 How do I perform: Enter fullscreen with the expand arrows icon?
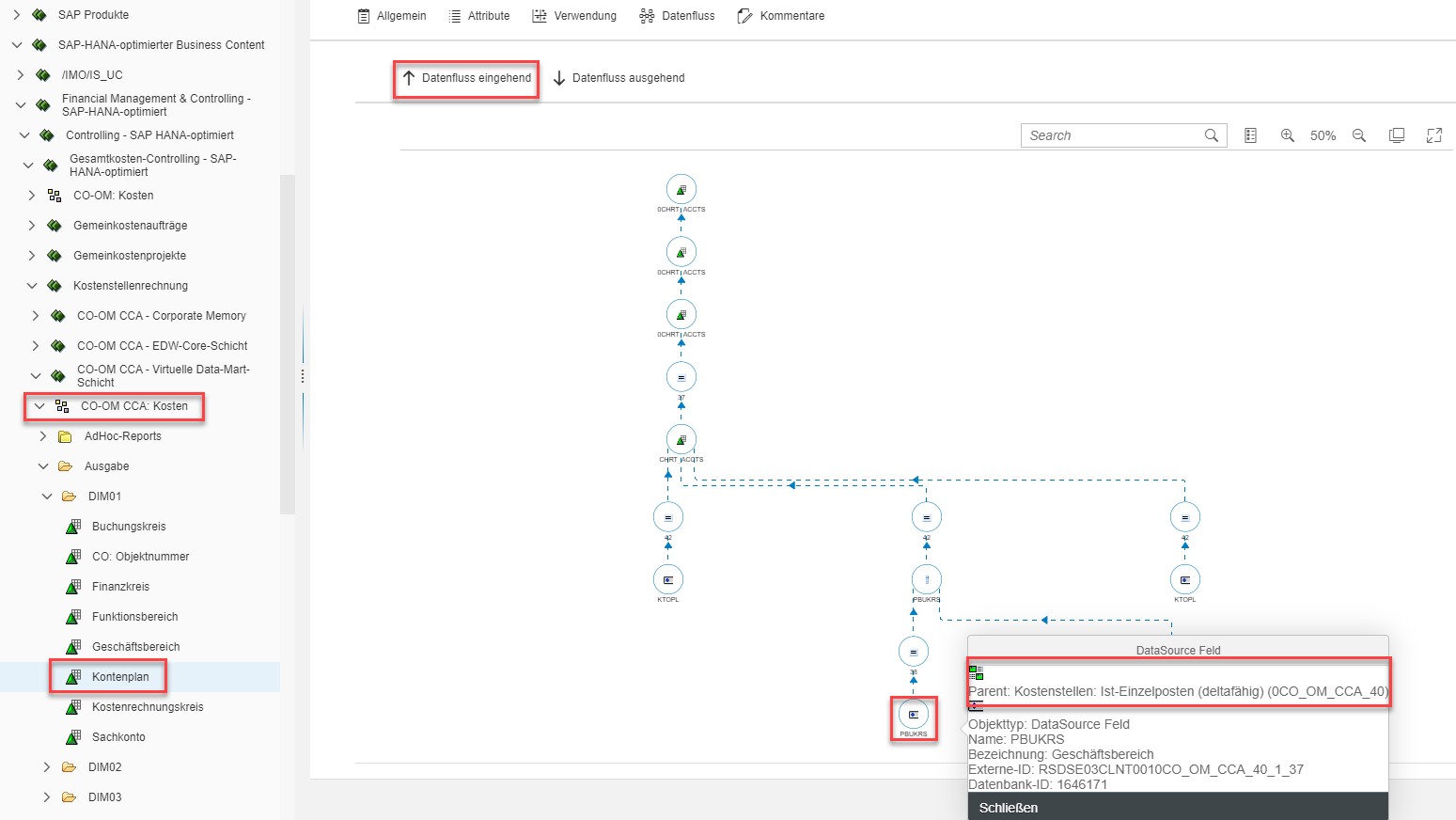(x=1433, y=135)
